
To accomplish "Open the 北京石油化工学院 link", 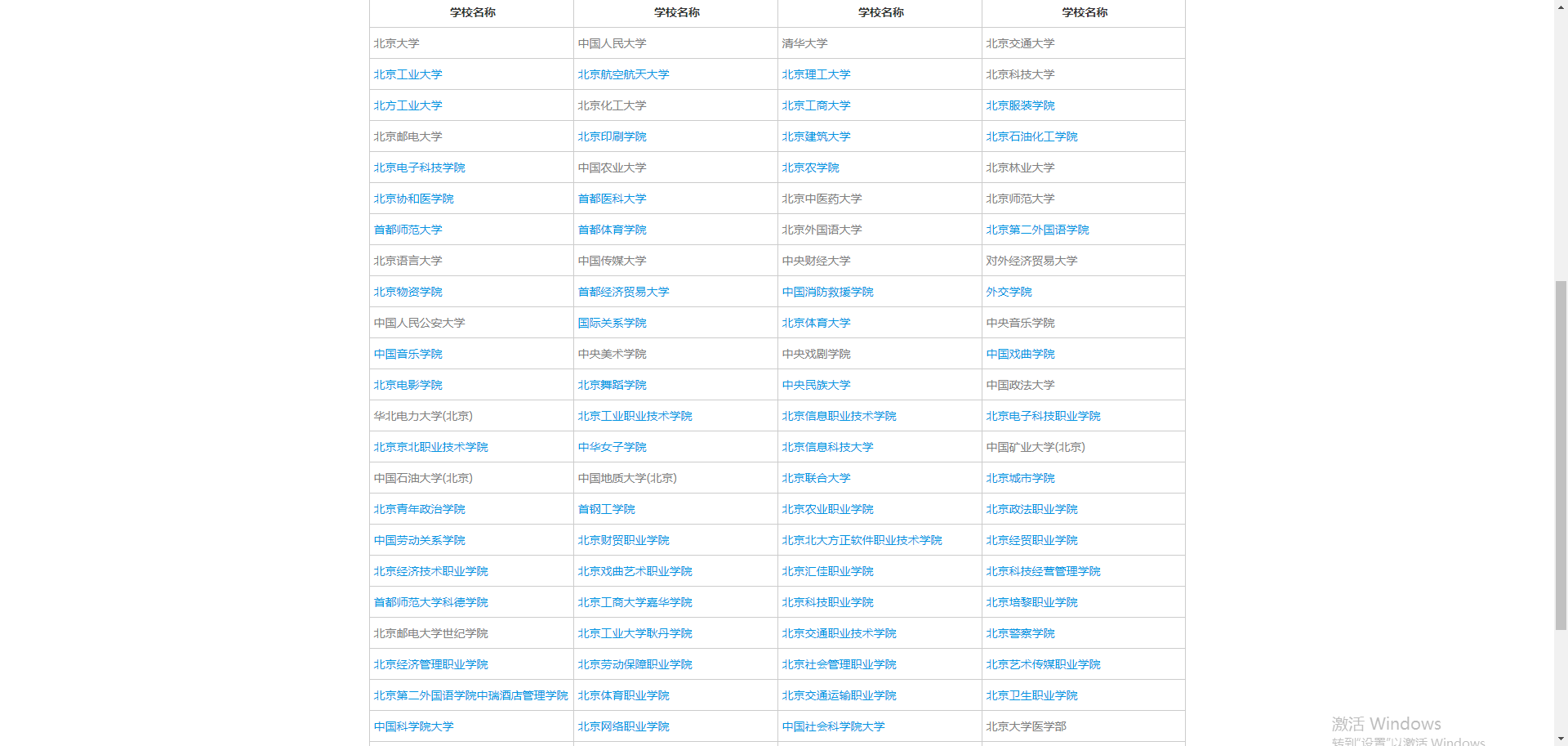I will pyautogui.click(x=1031, y=136).
